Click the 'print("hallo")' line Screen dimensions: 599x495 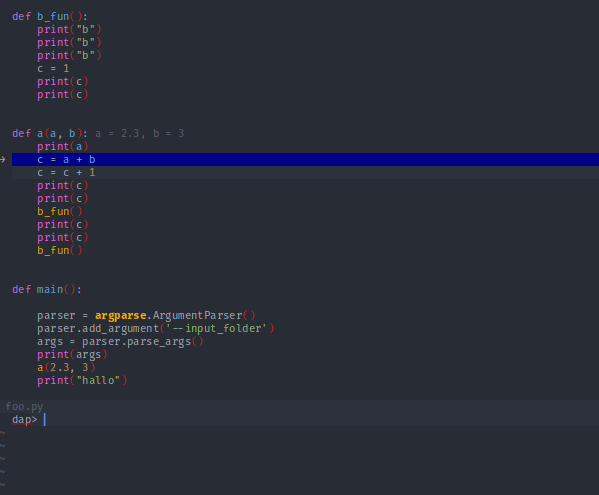(82, 380)
